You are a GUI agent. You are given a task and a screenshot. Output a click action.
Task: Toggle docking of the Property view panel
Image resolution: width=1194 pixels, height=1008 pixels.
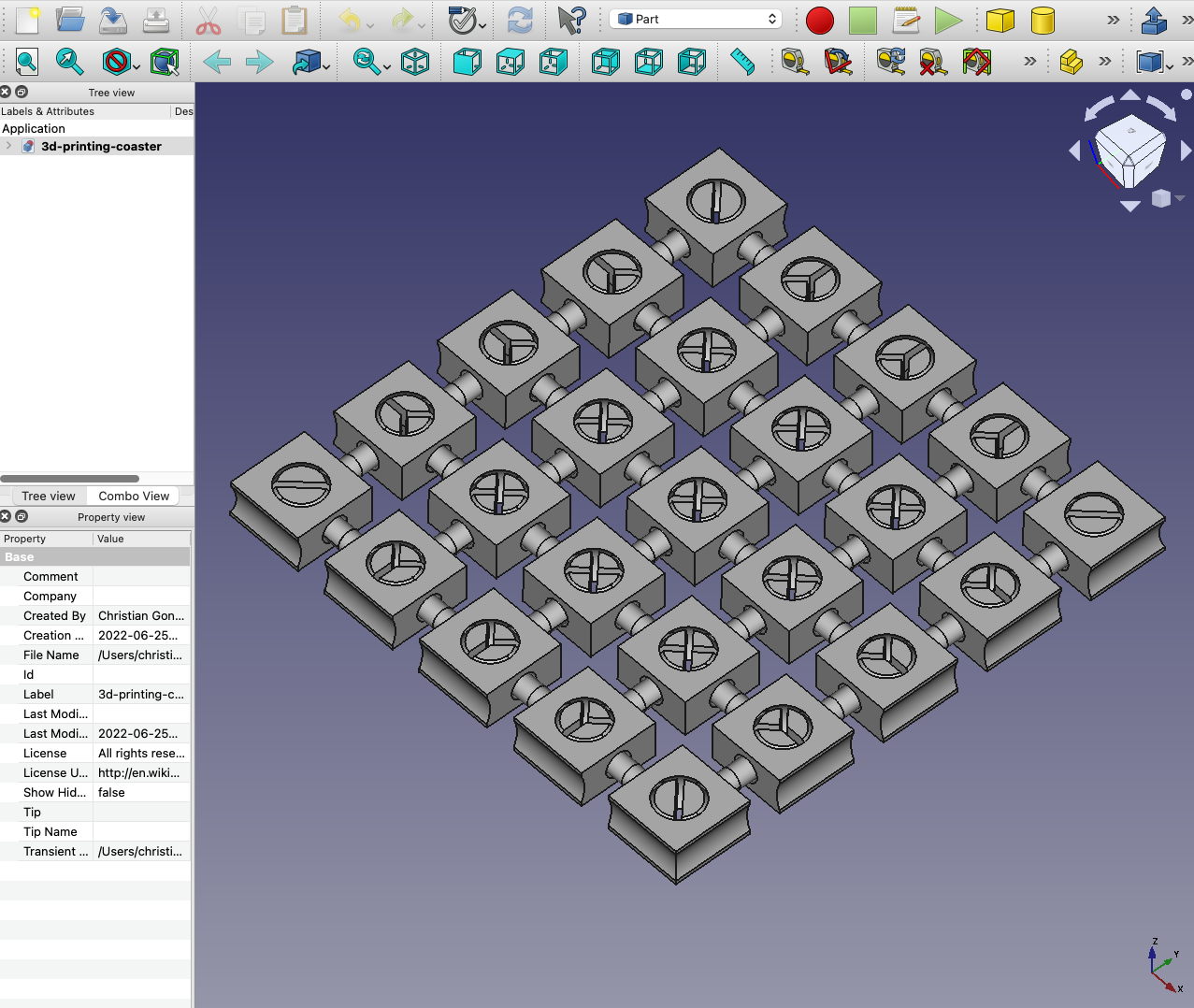pos(21,516)
